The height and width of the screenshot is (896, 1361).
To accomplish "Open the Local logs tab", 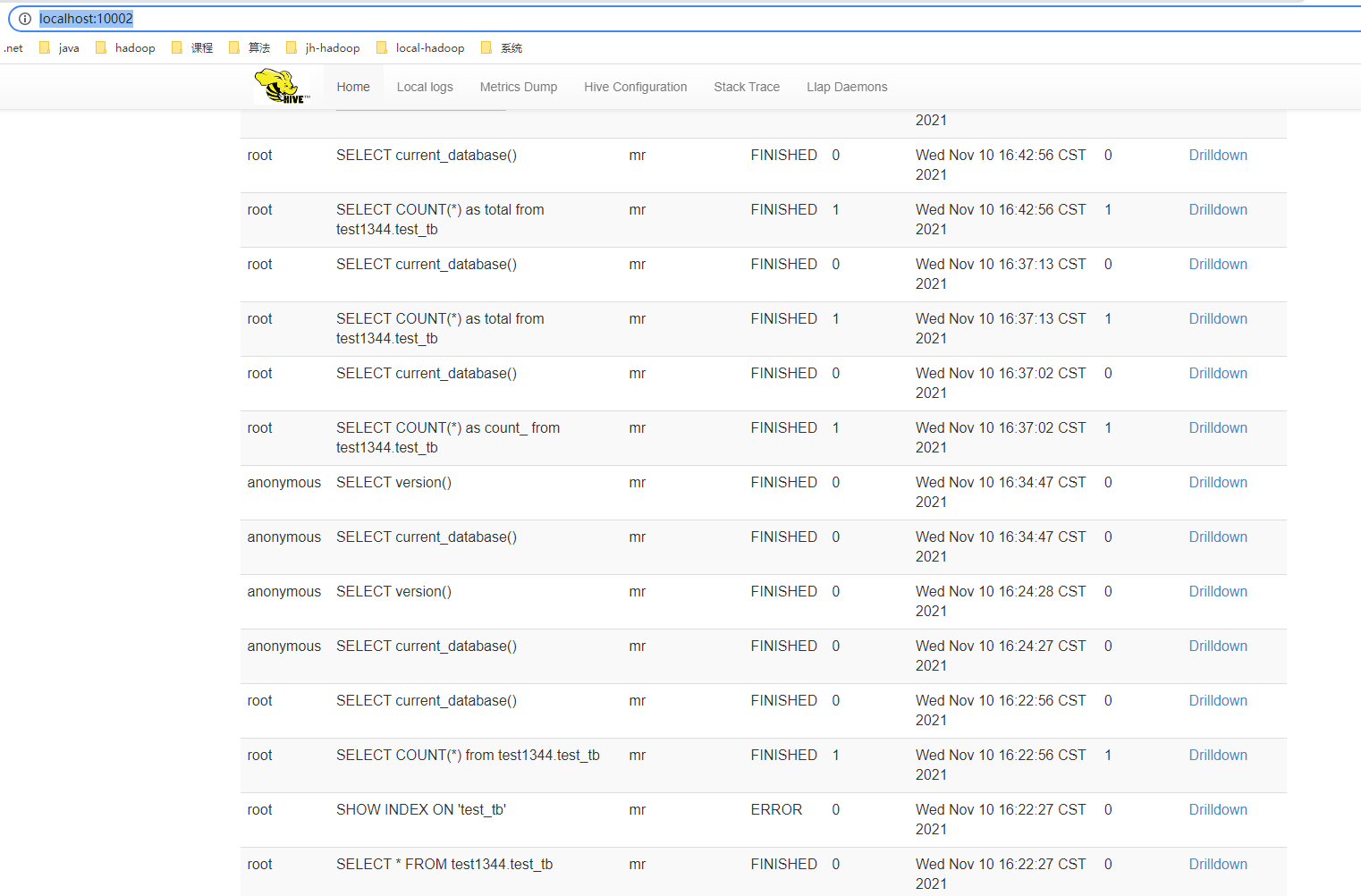I will 425,87.
